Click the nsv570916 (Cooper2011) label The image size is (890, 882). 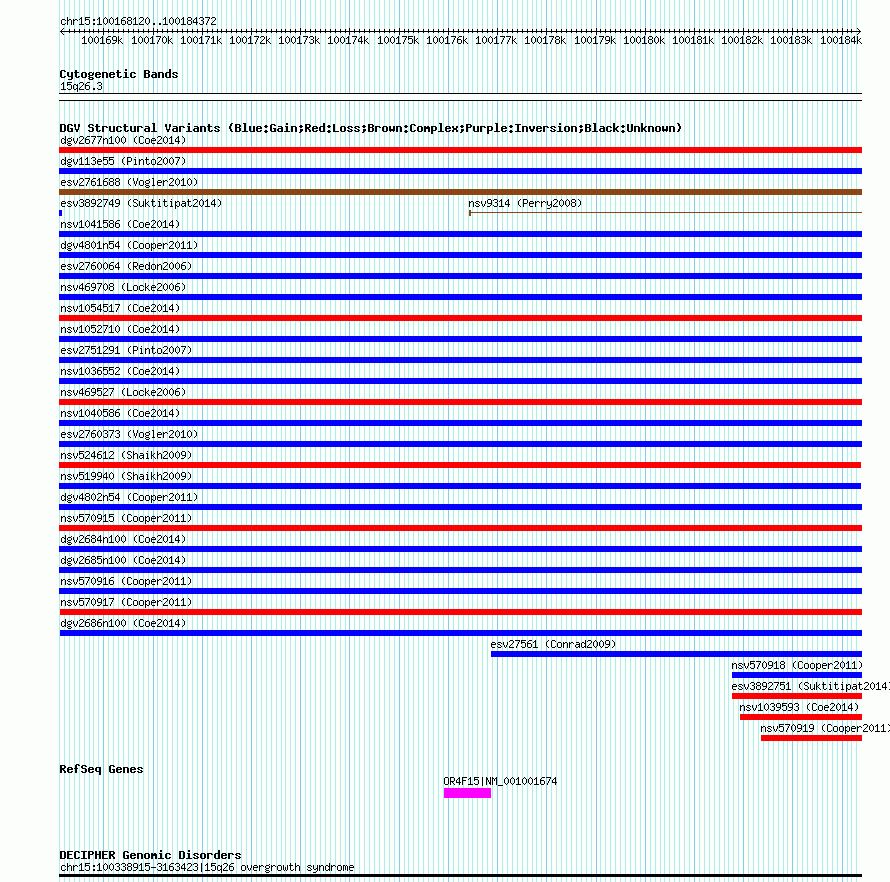(x=126, y=581)
